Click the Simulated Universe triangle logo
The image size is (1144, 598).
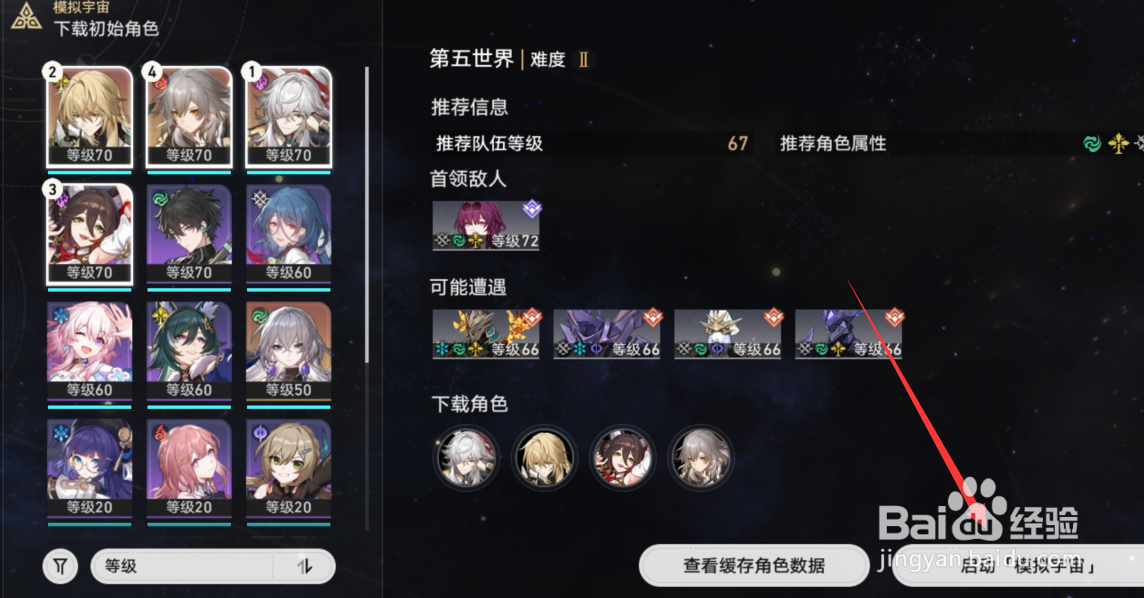tap(26, 16)
